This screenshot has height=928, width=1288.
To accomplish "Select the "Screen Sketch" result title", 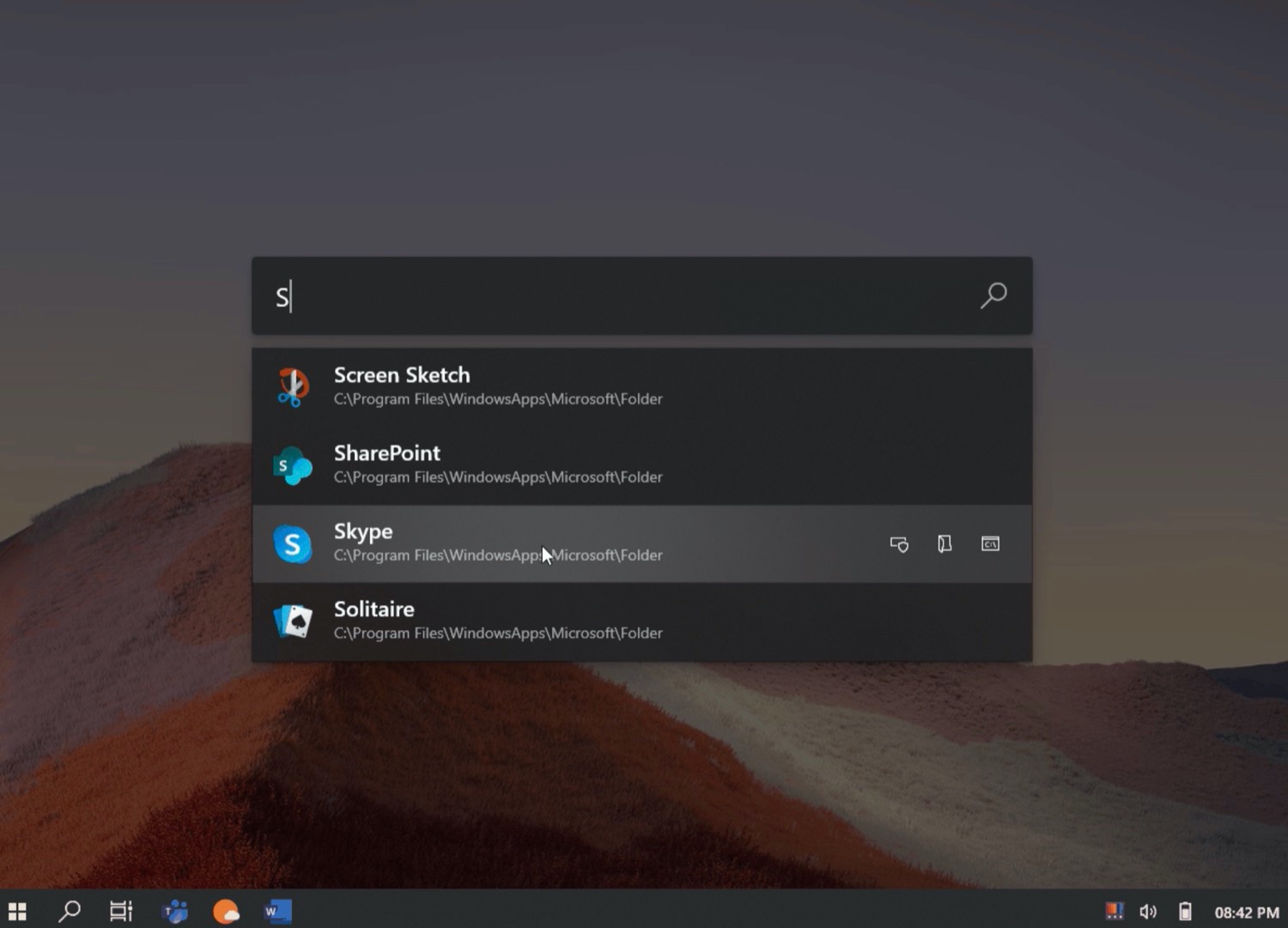I will 402,375.
